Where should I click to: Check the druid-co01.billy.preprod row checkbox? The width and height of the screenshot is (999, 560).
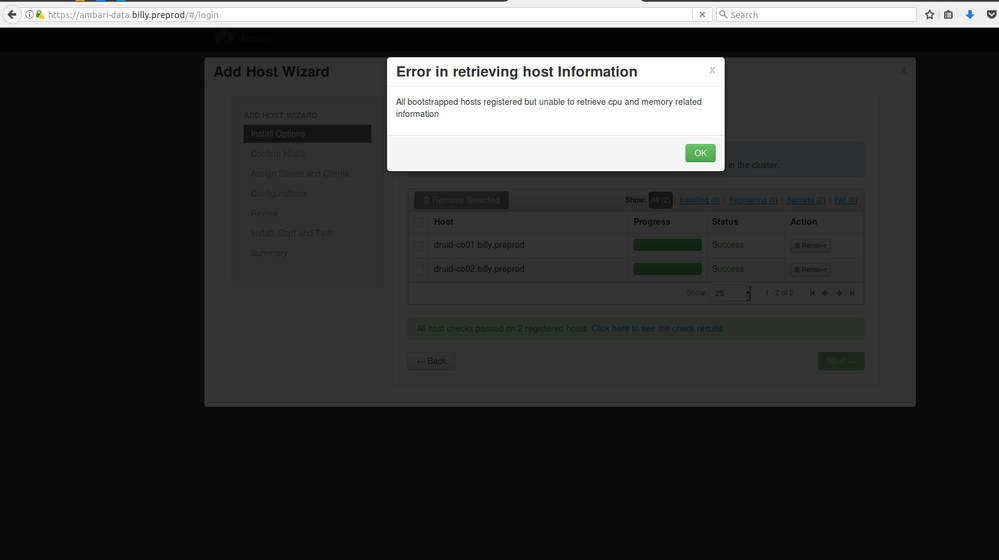[x=419, y=246]
